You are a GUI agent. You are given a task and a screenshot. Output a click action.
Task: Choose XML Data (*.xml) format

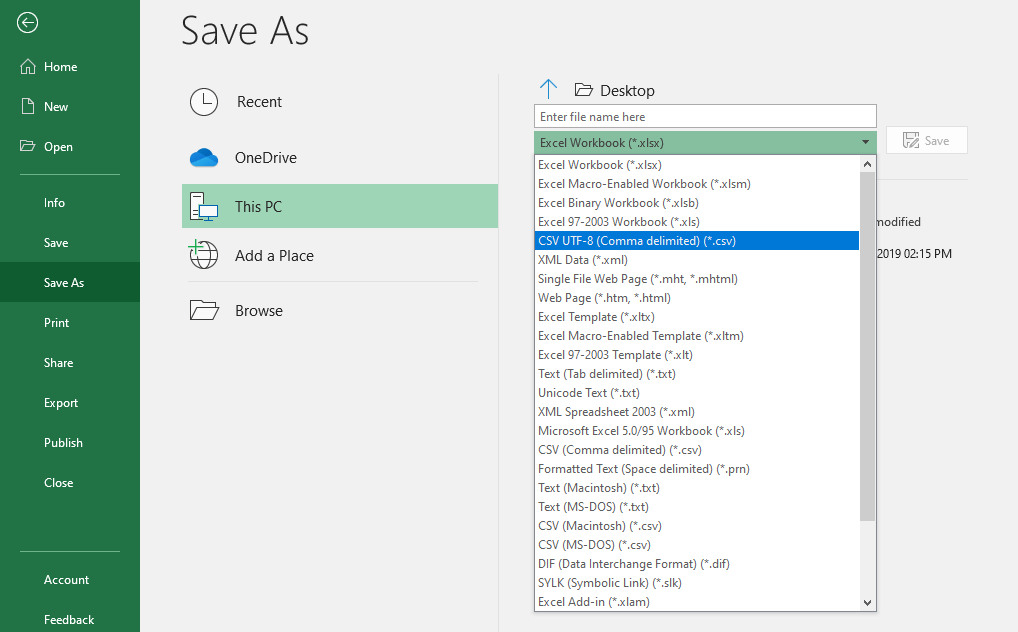click(x=697, y=260)
